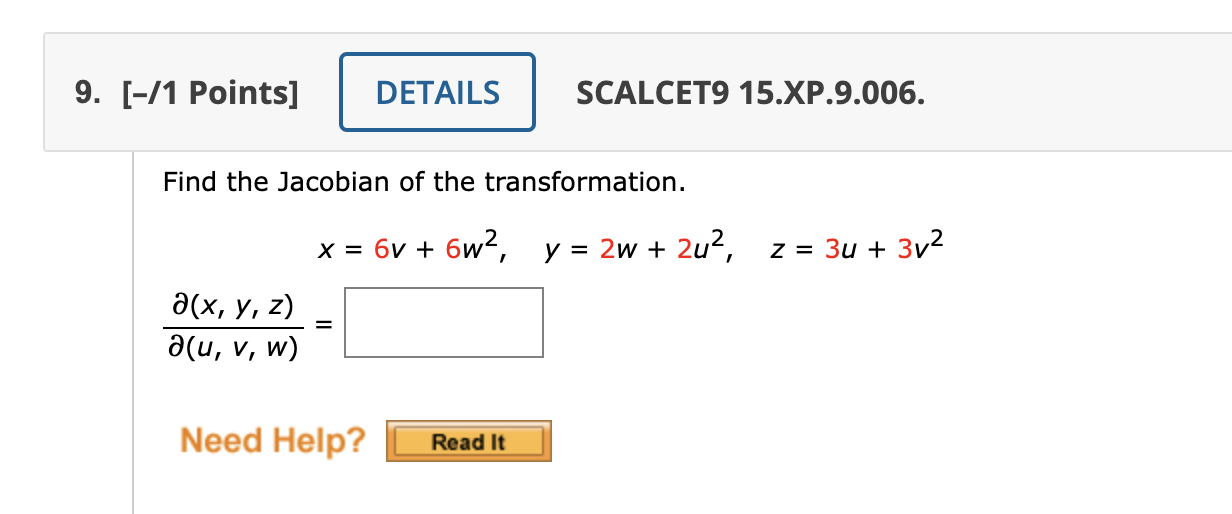Click the red 3 before u in z equation
Screen dimensions: 1232x514
(x=832, y=249)
